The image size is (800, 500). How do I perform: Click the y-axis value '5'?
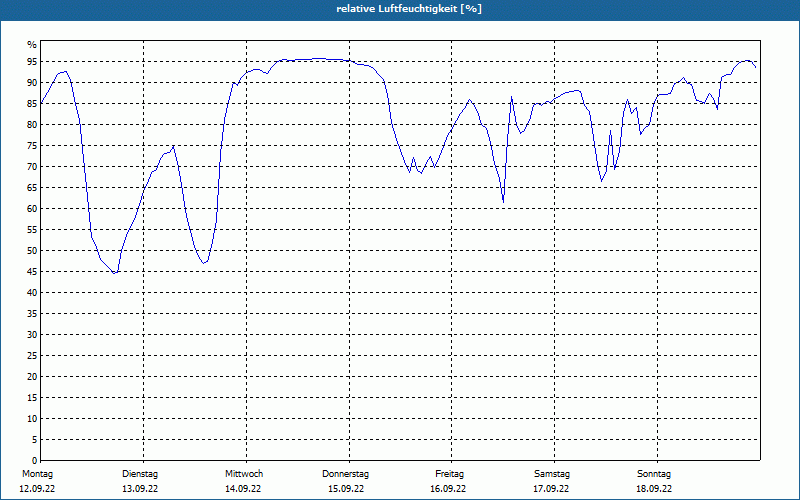tap(35, 440)
